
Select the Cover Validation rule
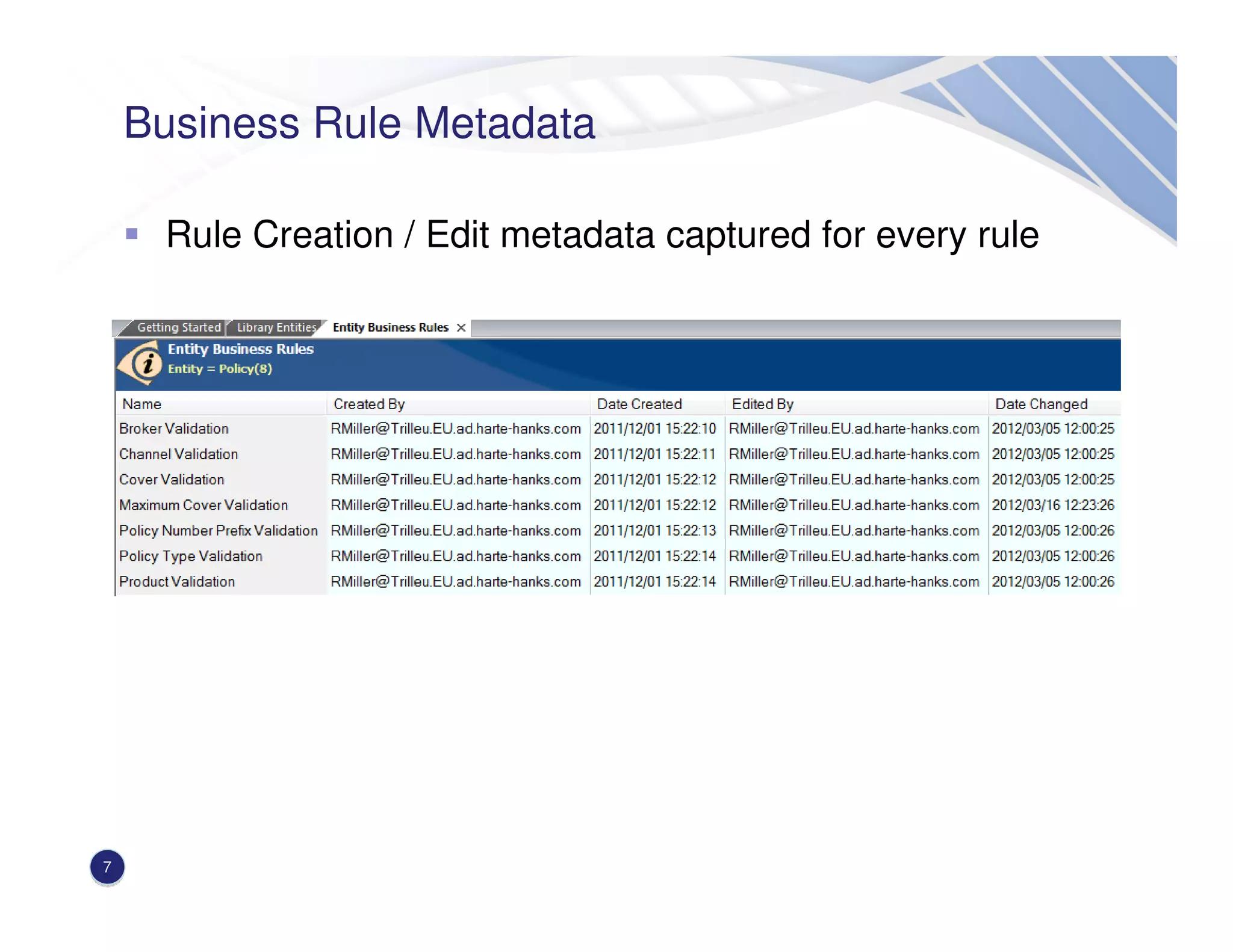click(x=172, y=480)
